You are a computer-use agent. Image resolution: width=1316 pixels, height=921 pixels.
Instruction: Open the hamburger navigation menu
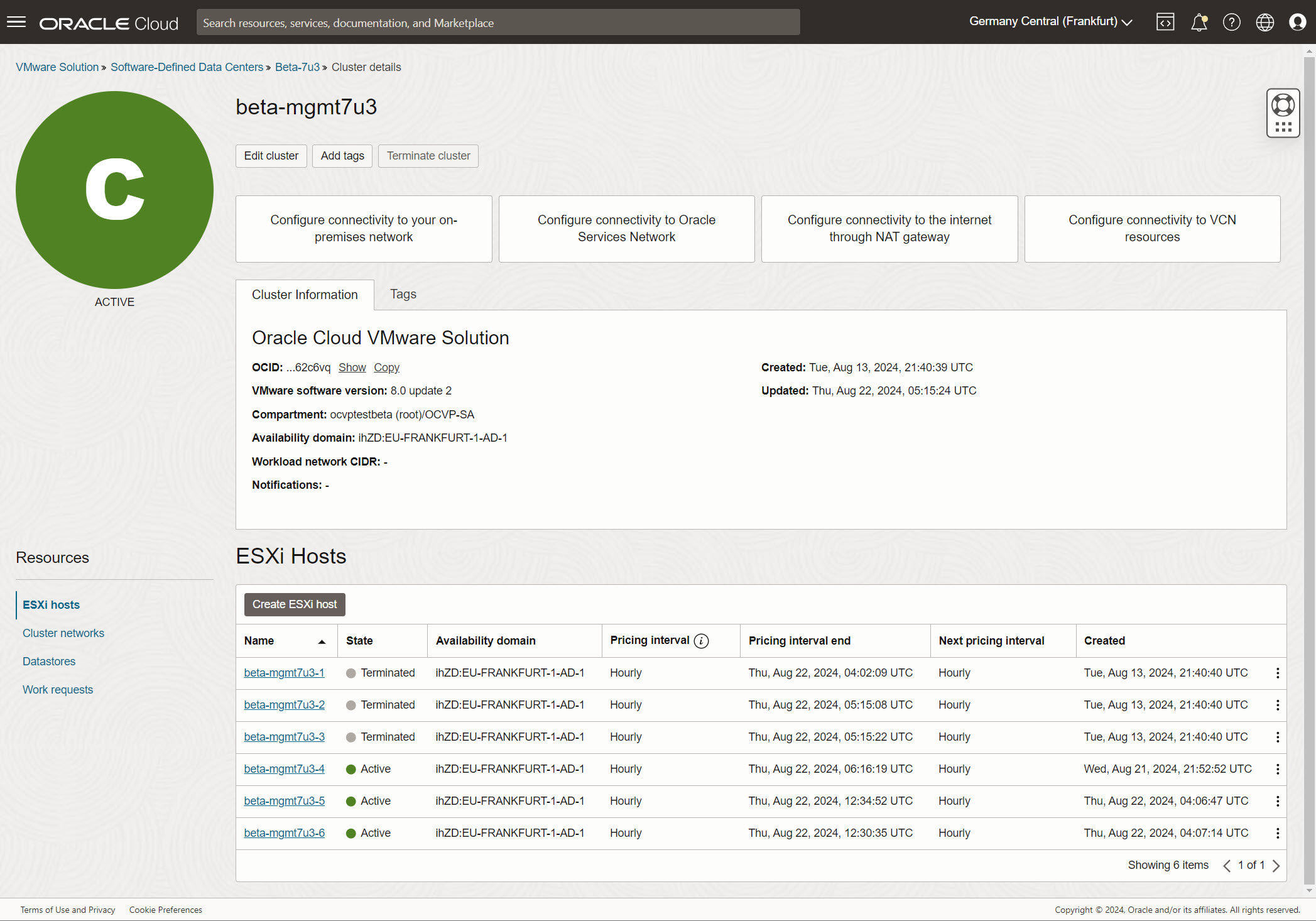click(16, 23)
